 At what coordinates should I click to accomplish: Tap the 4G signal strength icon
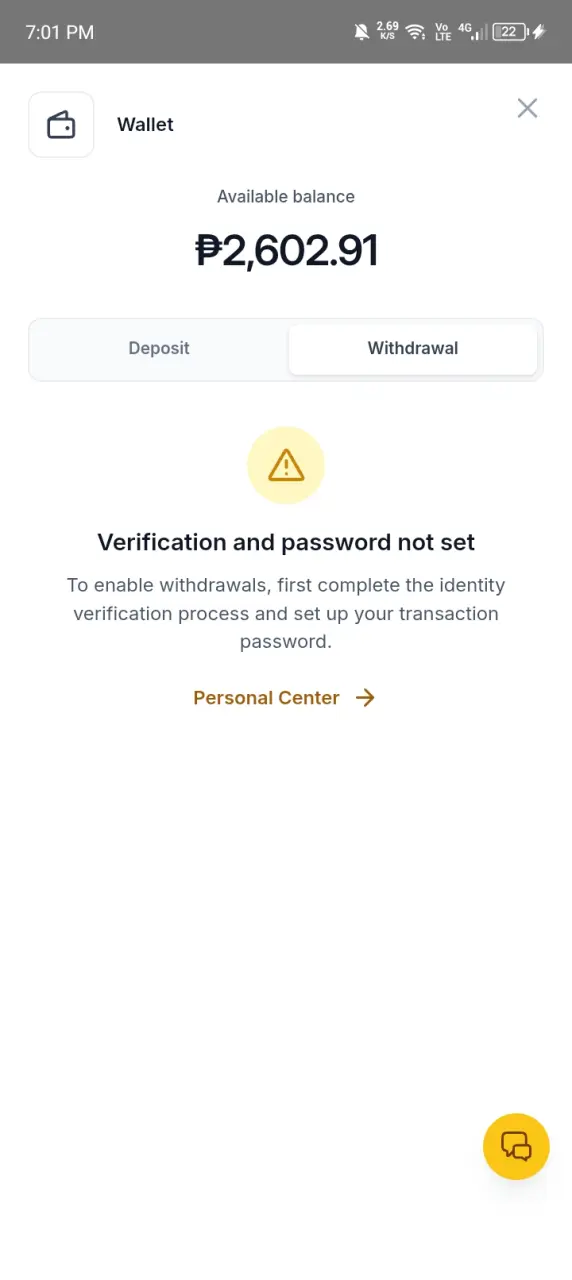[474, 32]
